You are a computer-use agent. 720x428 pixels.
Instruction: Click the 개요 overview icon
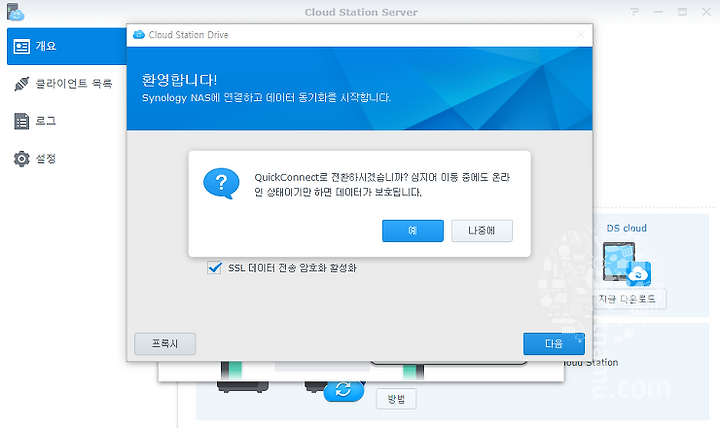22,46
